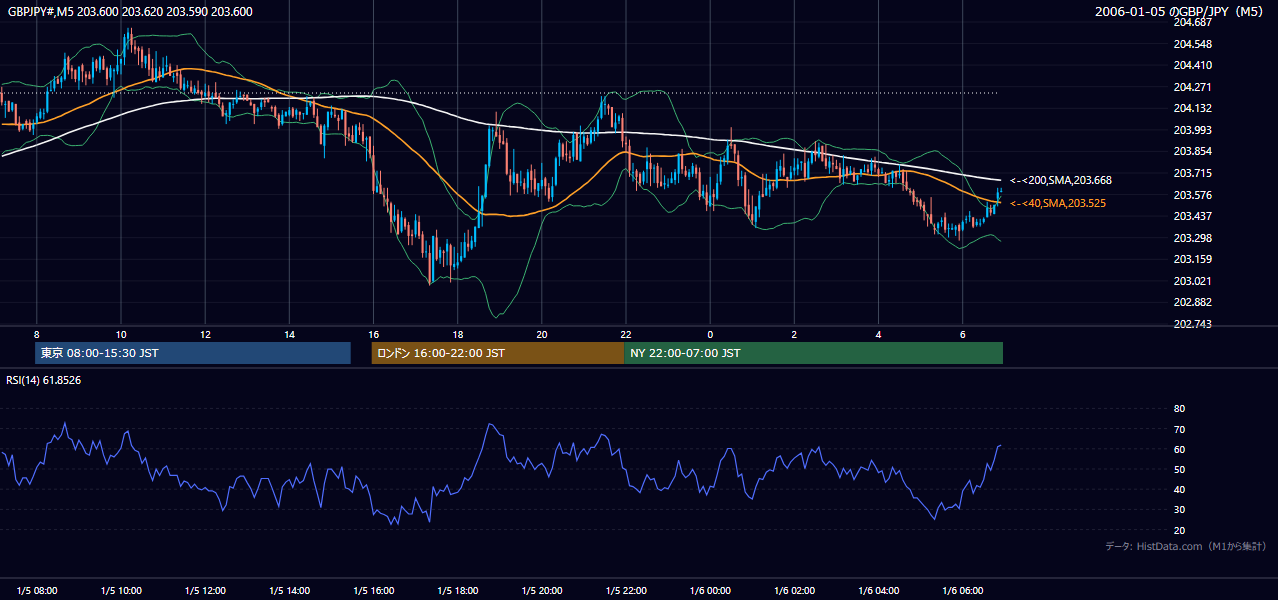Click price axis label 204.271
Screen dimensions: 1278x600
tap(1192, 87)
